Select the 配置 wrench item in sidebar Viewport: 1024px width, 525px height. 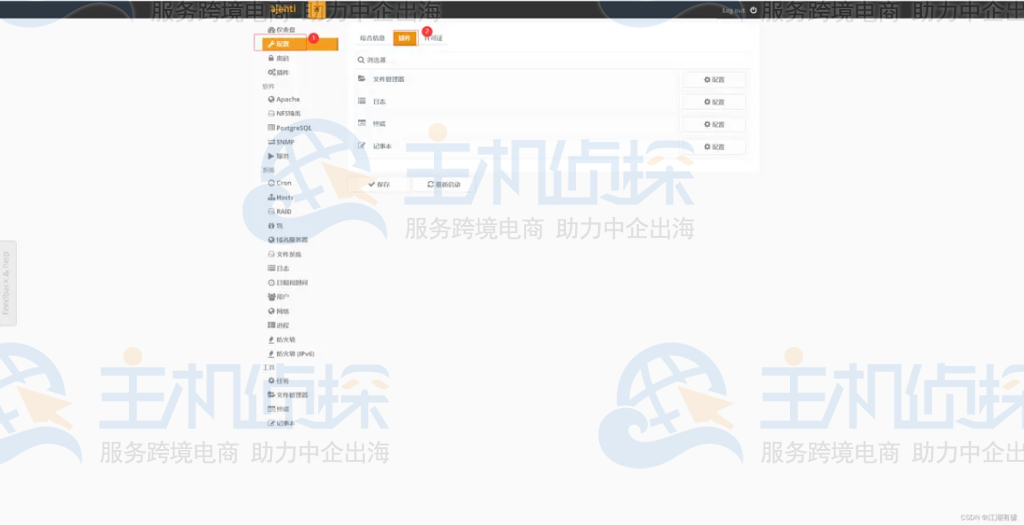pos(300,44)
